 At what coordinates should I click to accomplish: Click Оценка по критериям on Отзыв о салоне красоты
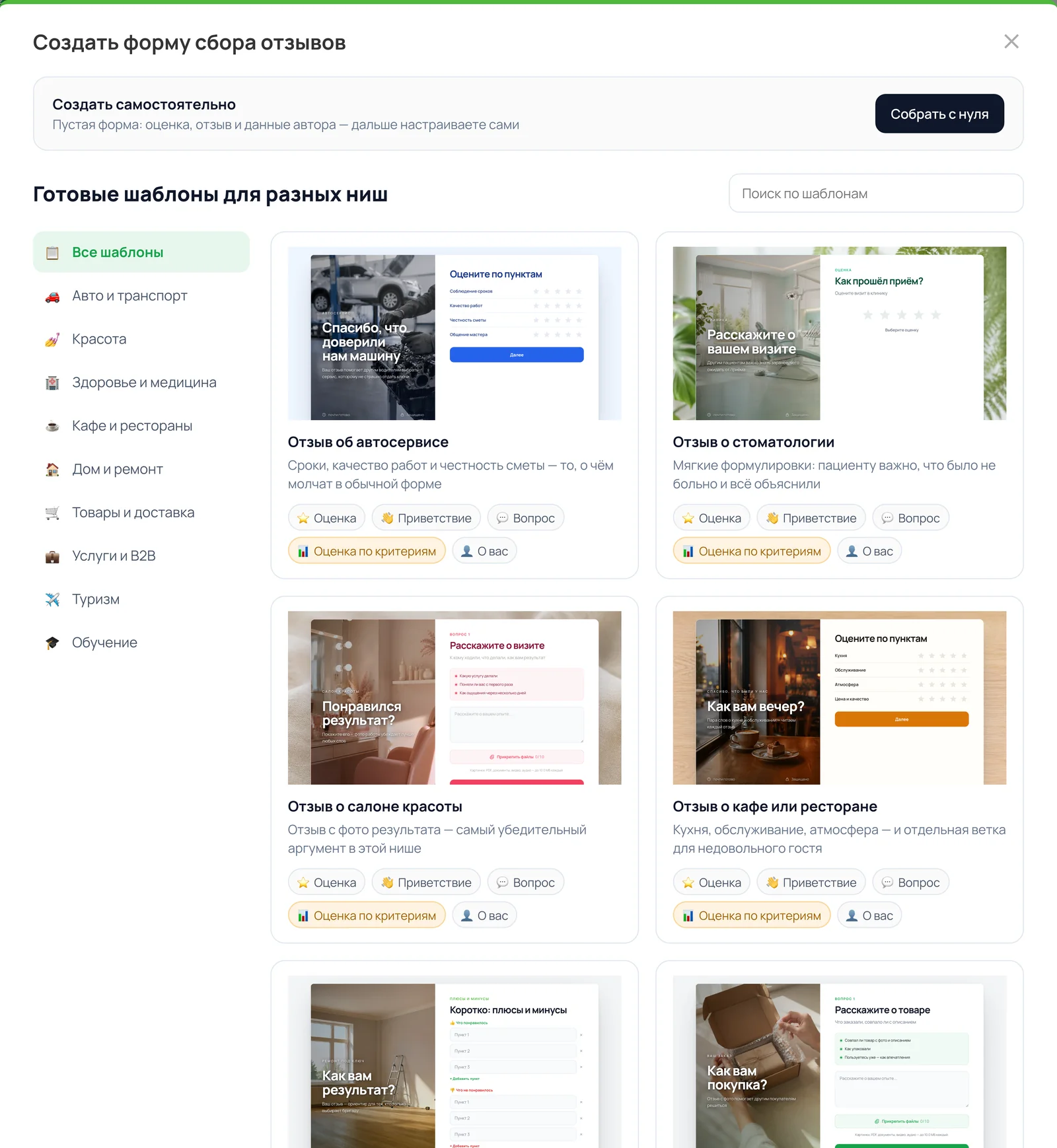[367, 915]
